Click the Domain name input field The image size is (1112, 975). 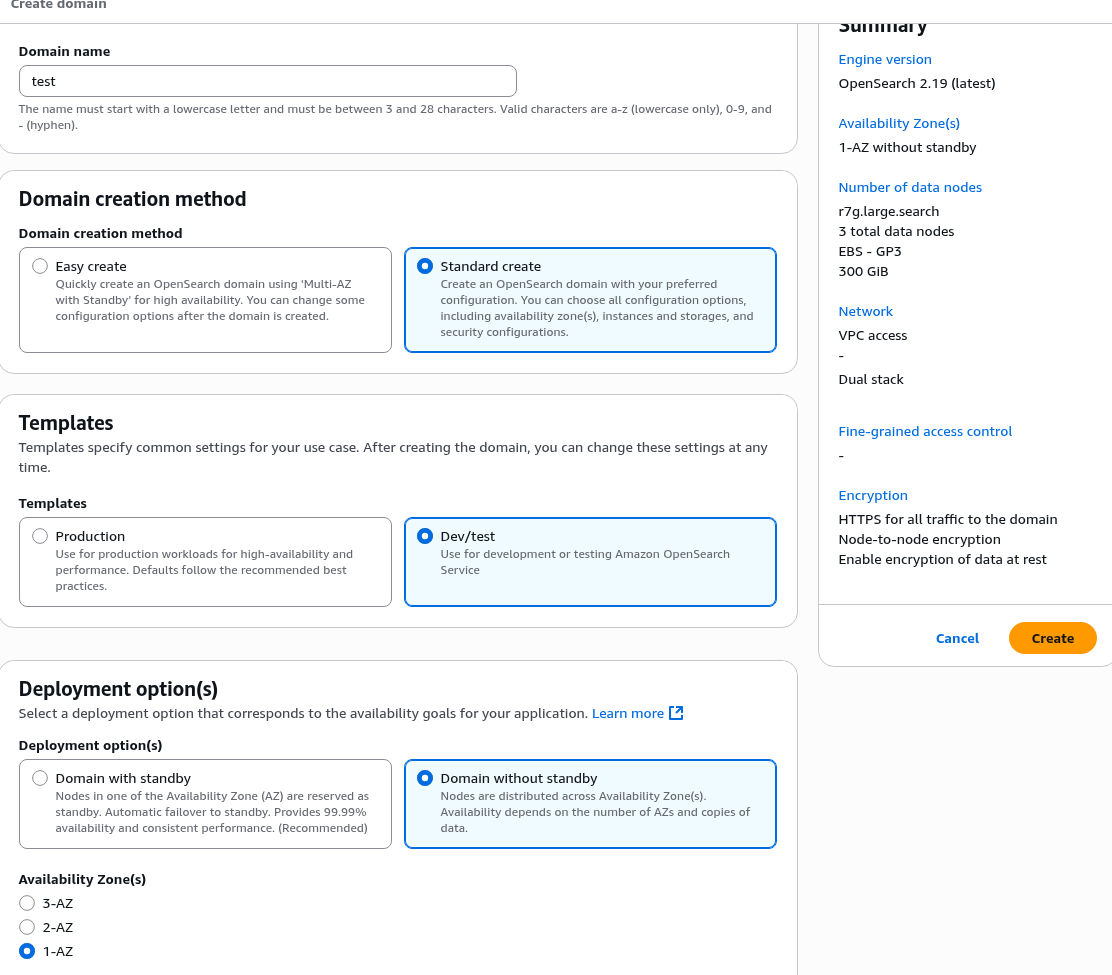267,81
